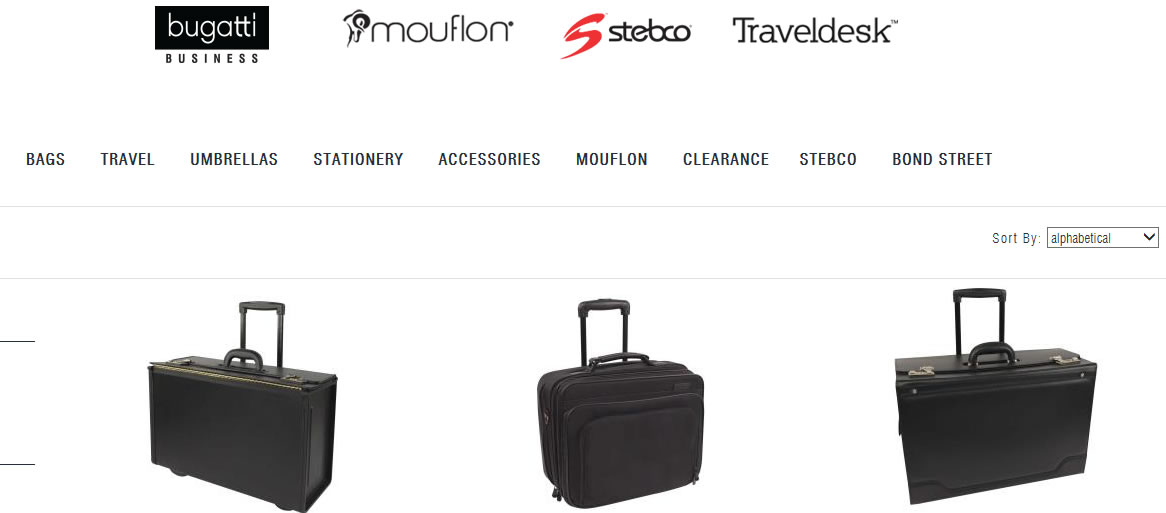Viewport: 1166px width, 513px height.
Task: Click the red Stebco swoosh emblem
Action: click(584, 35)
